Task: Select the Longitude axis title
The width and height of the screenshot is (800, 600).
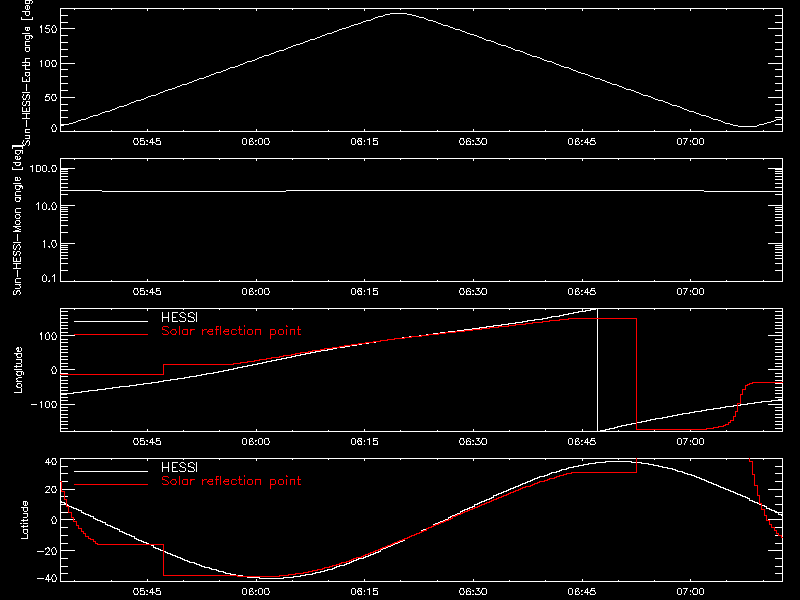Action: click(18, 370)
